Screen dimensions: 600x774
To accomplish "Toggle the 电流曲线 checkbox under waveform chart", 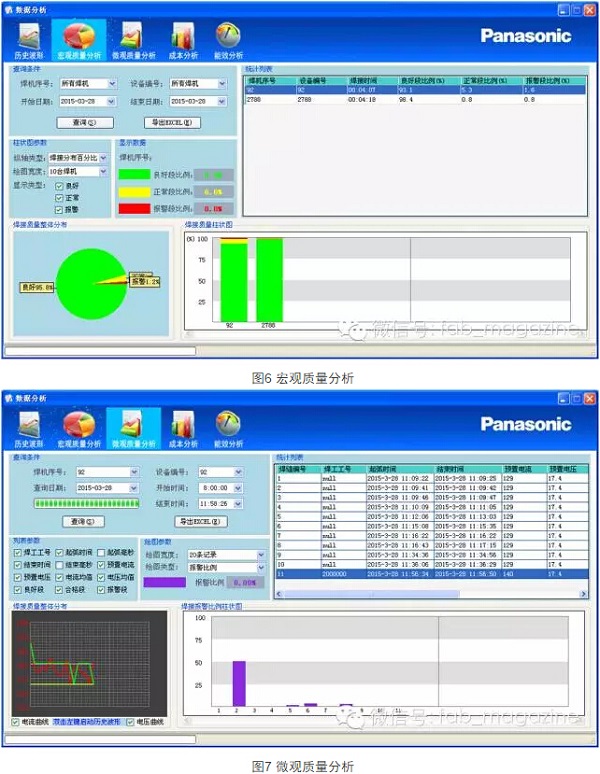I will pos(15,721).
